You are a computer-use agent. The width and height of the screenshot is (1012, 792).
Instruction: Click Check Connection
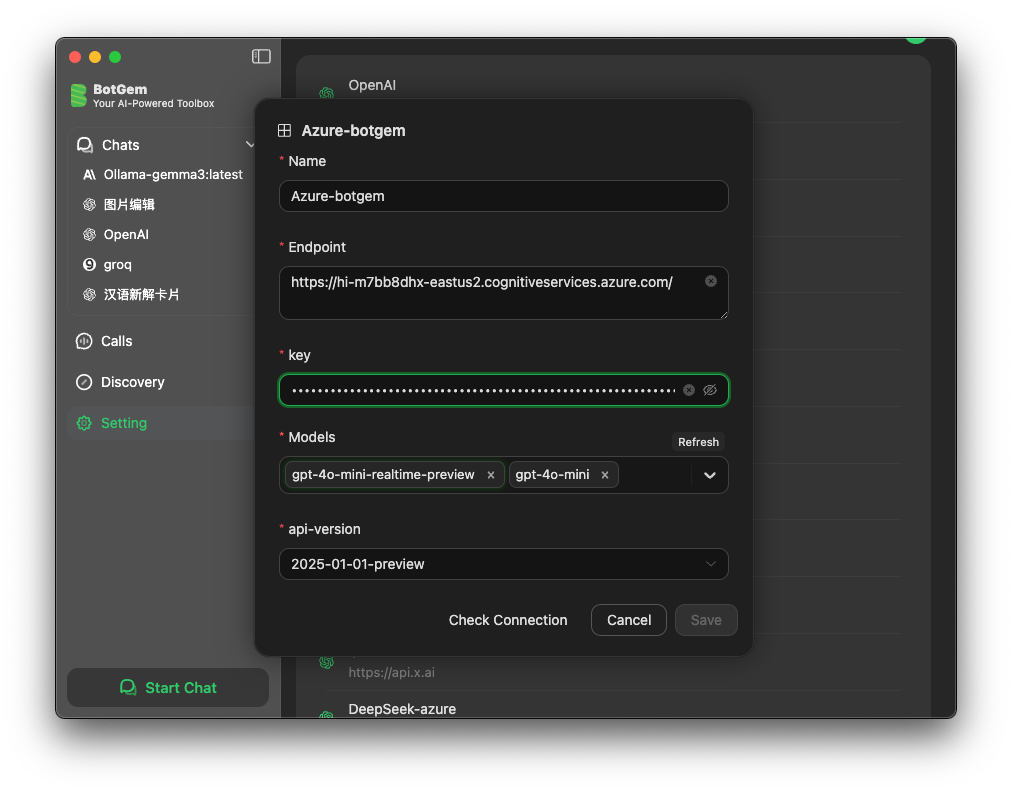click(x=508, y=620)
